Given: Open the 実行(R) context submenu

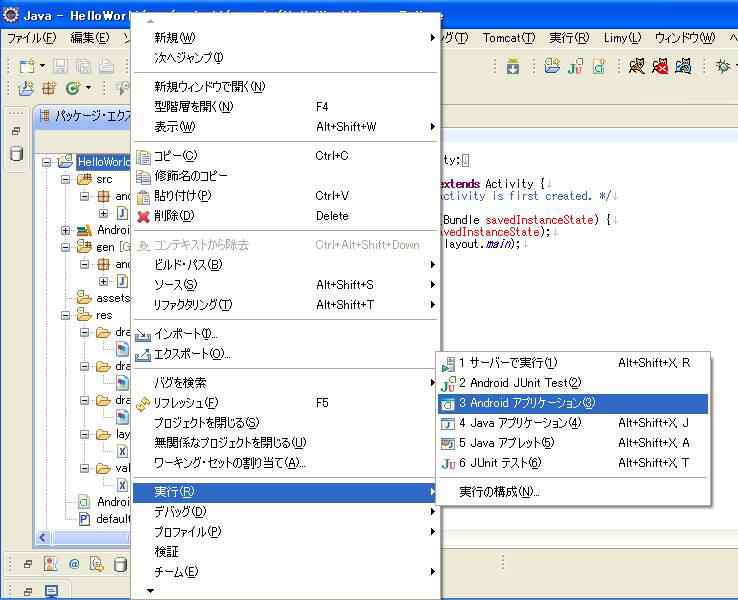Looking at the screenshot, I should coord(286,492).
